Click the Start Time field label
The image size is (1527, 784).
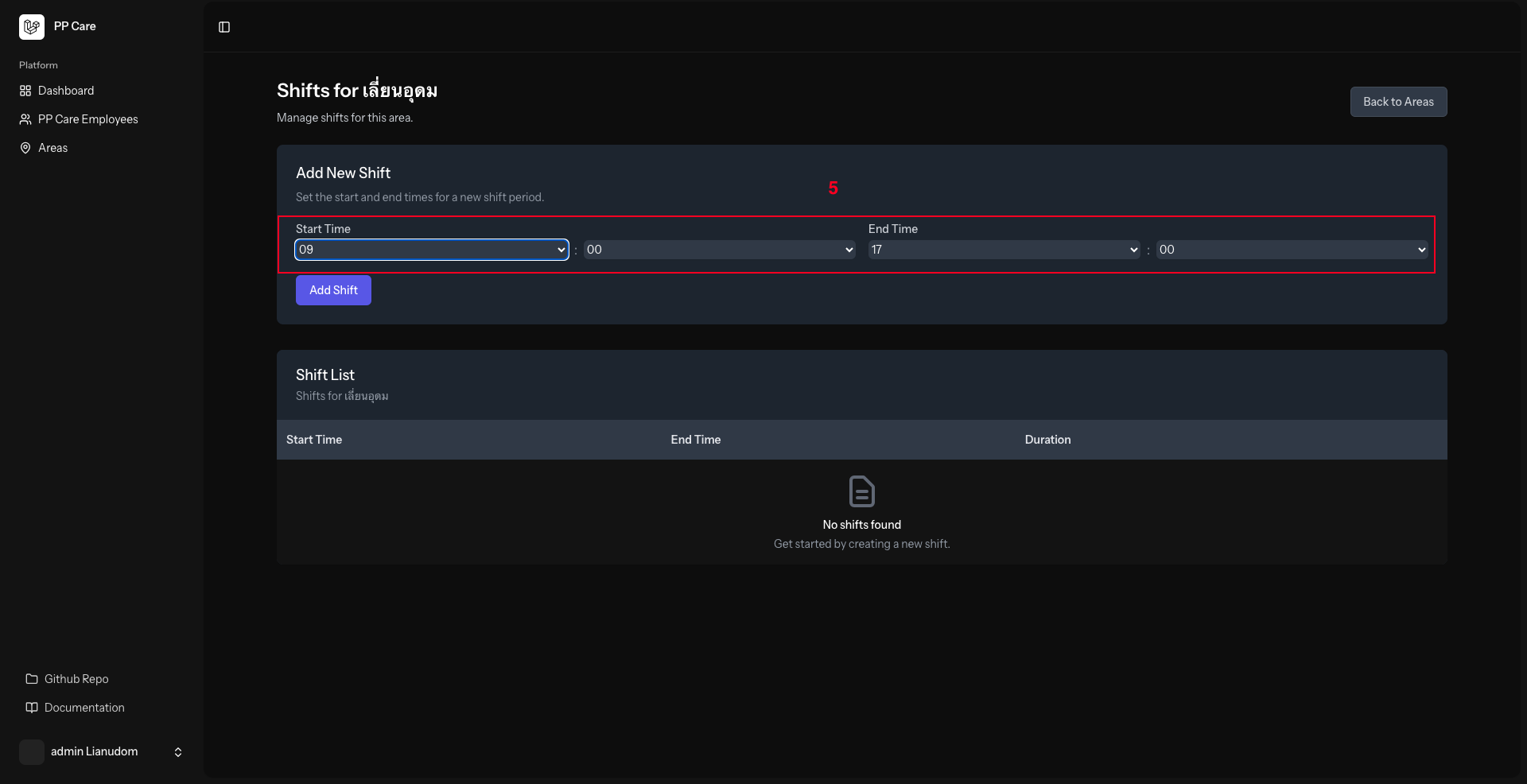(323, 229)
